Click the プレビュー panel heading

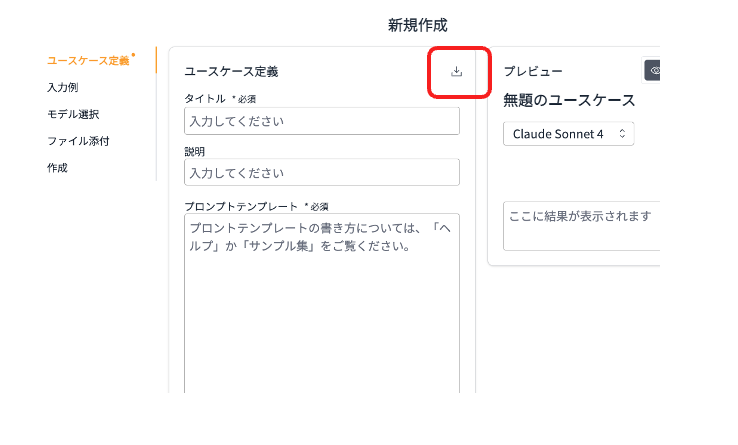[x=533, y=72]
